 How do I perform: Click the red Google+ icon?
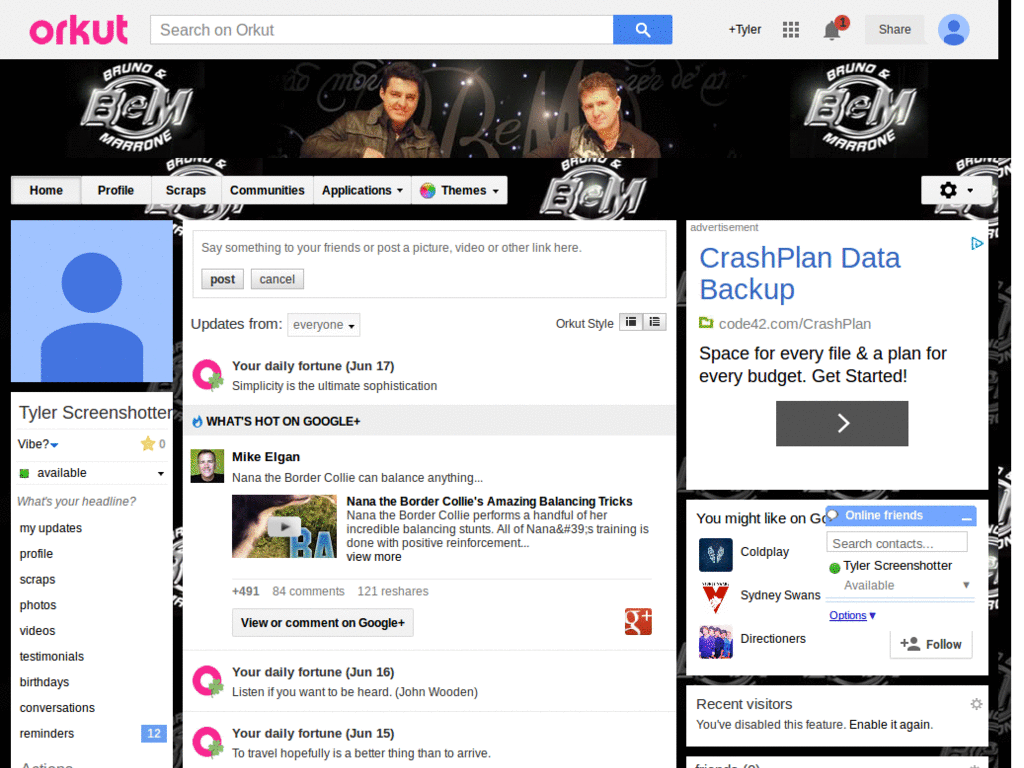pyautogui.click(x=637, y=622)
